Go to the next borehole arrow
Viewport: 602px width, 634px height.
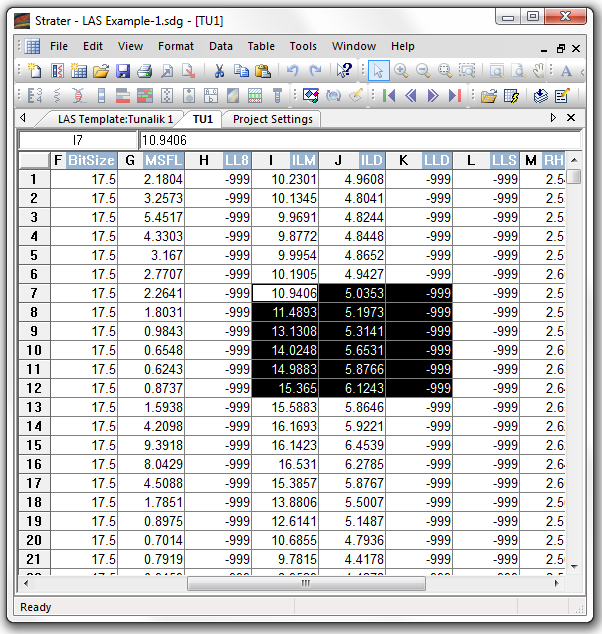point(433,96)
